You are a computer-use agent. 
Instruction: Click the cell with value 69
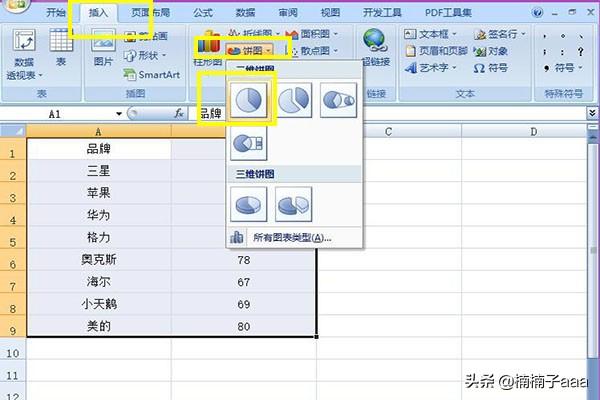244,304
